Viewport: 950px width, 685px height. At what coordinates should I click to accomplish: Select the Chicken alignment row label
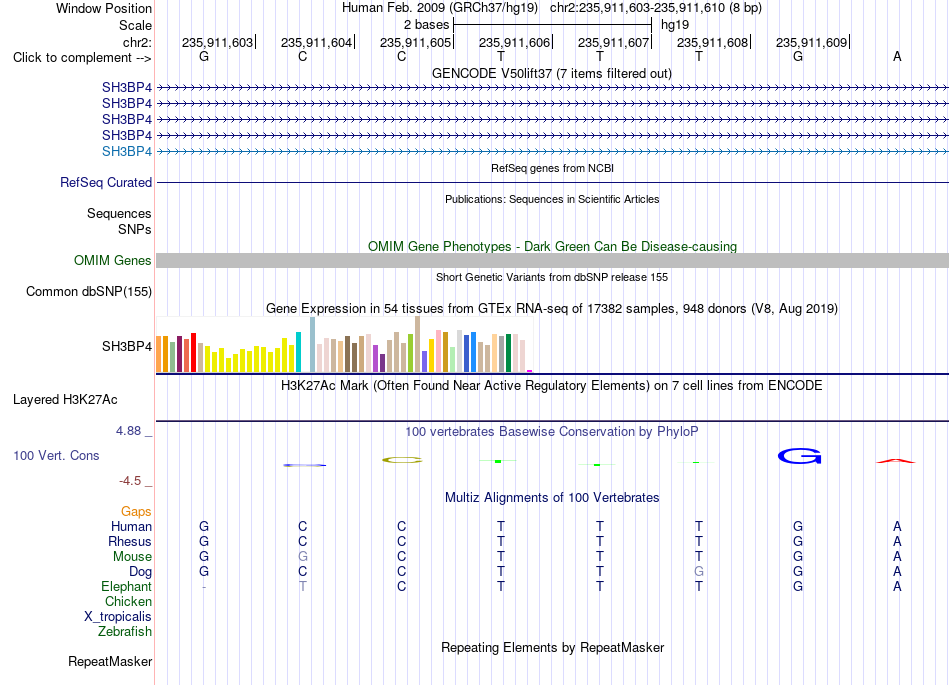click(x=128, y=601)
